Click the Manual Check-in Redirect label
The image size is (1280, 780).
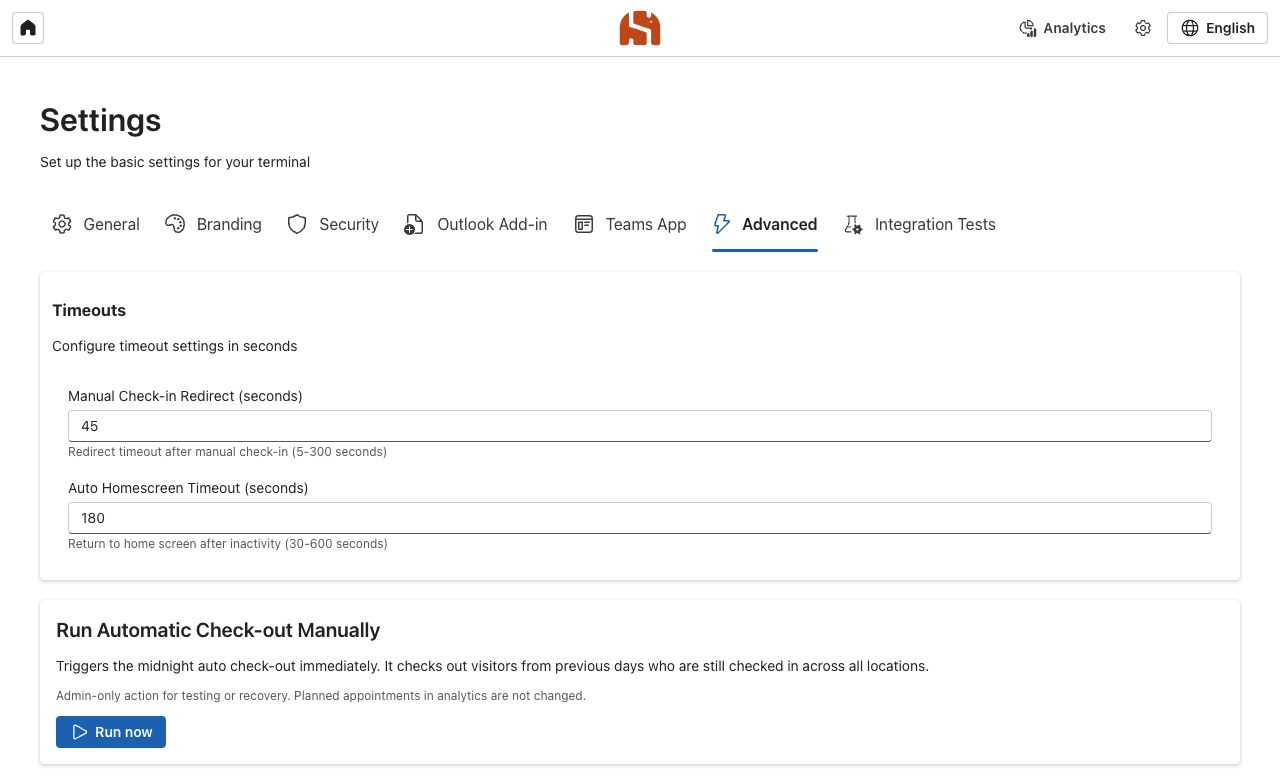[x=185, y=396]
